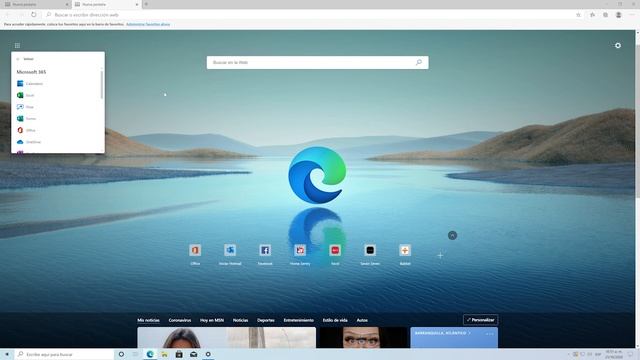Click inside the web search box
Image resolution: width=640 pixels, height=360 pixels.
pyautogui.click(x=318, y=62)
